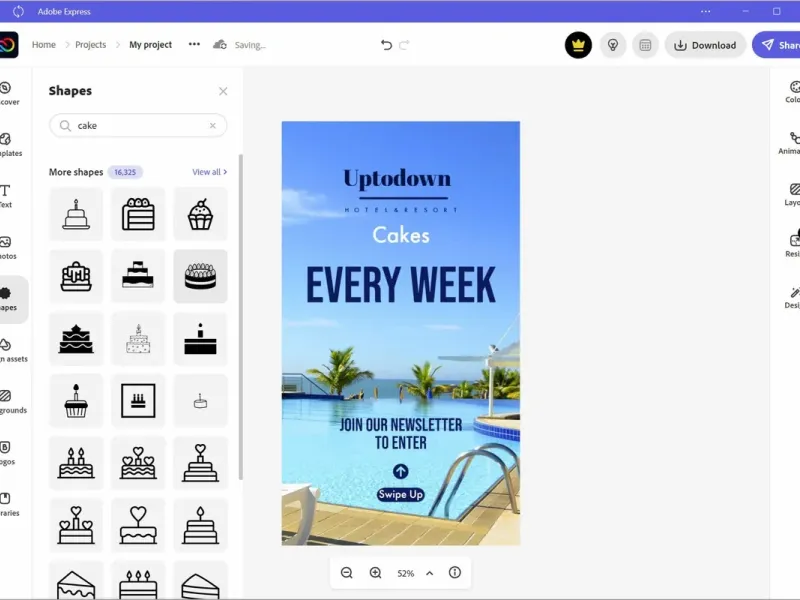Select EVERY WEEK headline on canvas
The height and width of the screenshot is (600, 800).
[x=401, y=285]
